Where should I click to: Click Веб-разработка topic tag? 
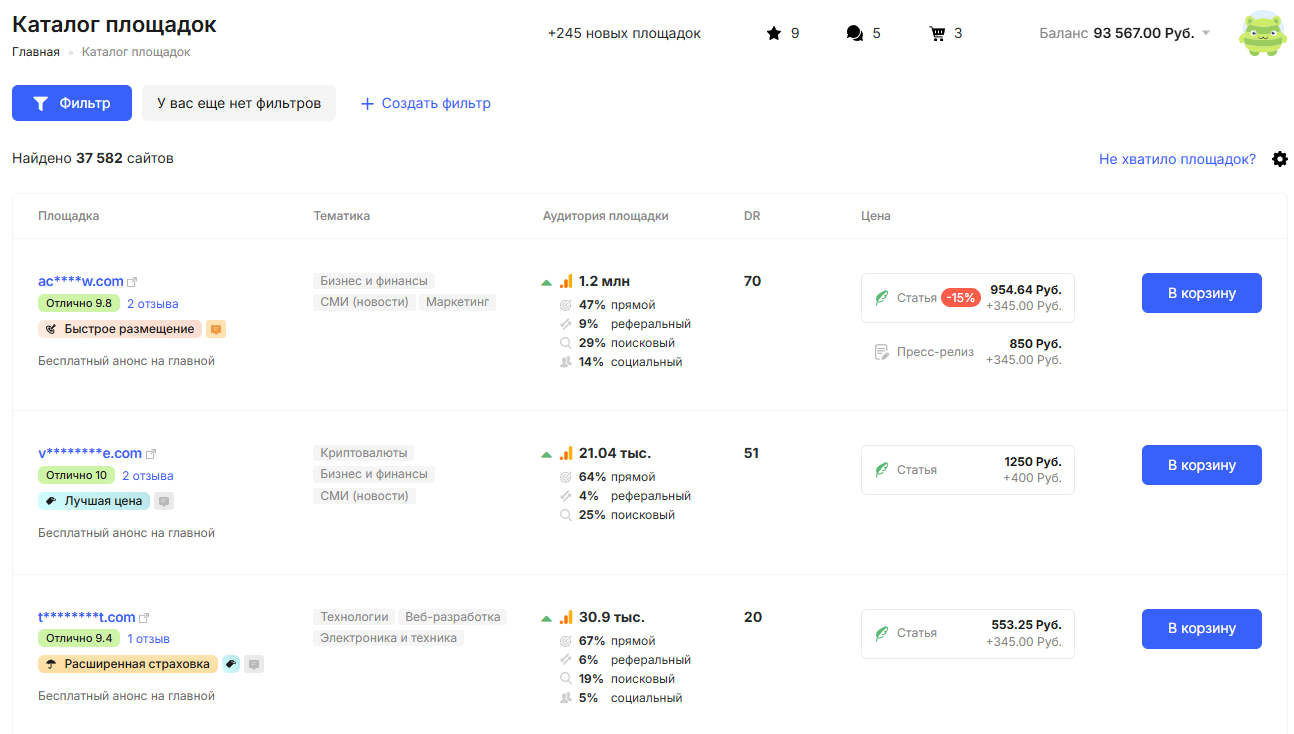point(453,617)
